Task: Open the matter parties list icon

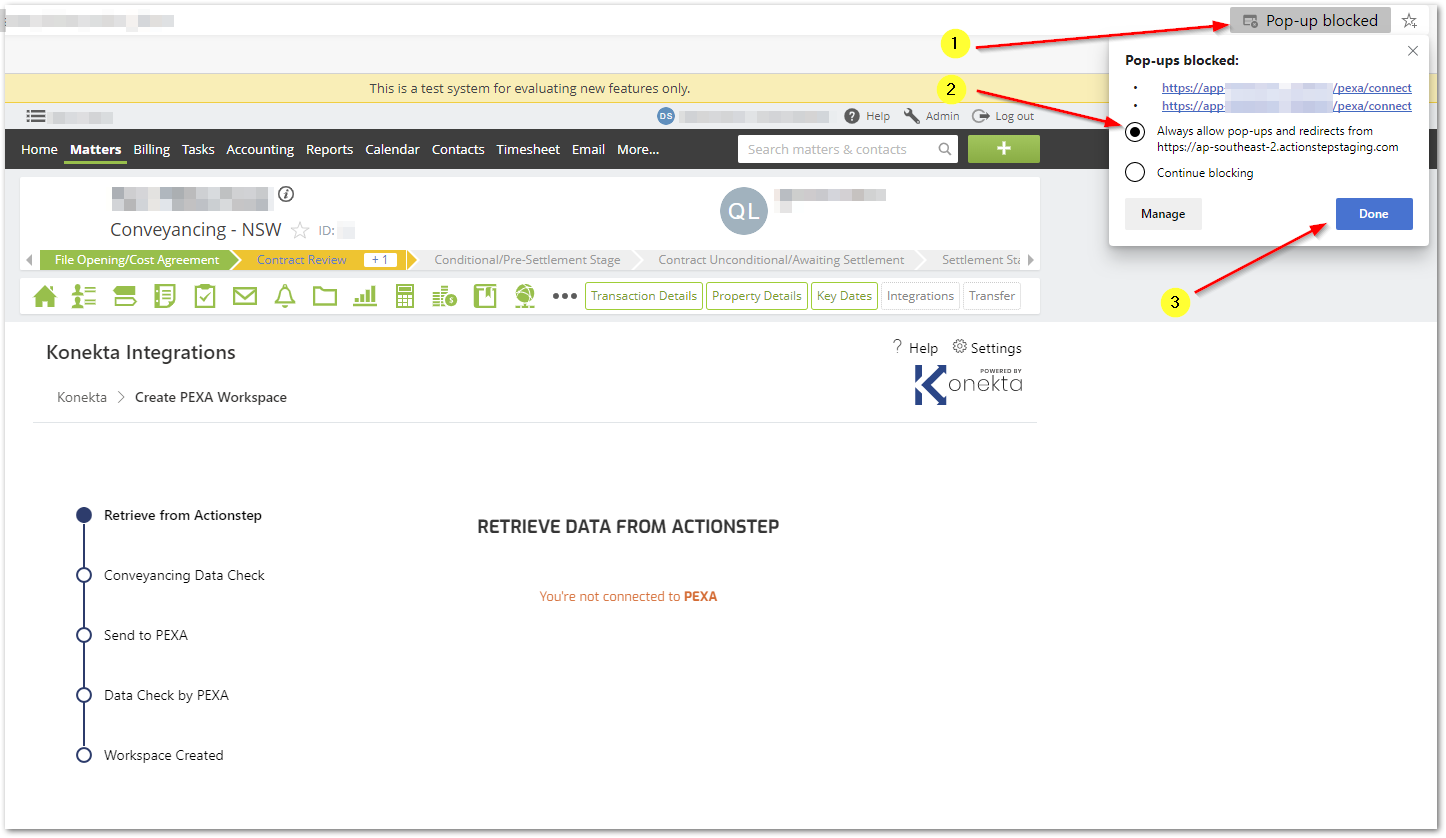Action: coord(84,296)
